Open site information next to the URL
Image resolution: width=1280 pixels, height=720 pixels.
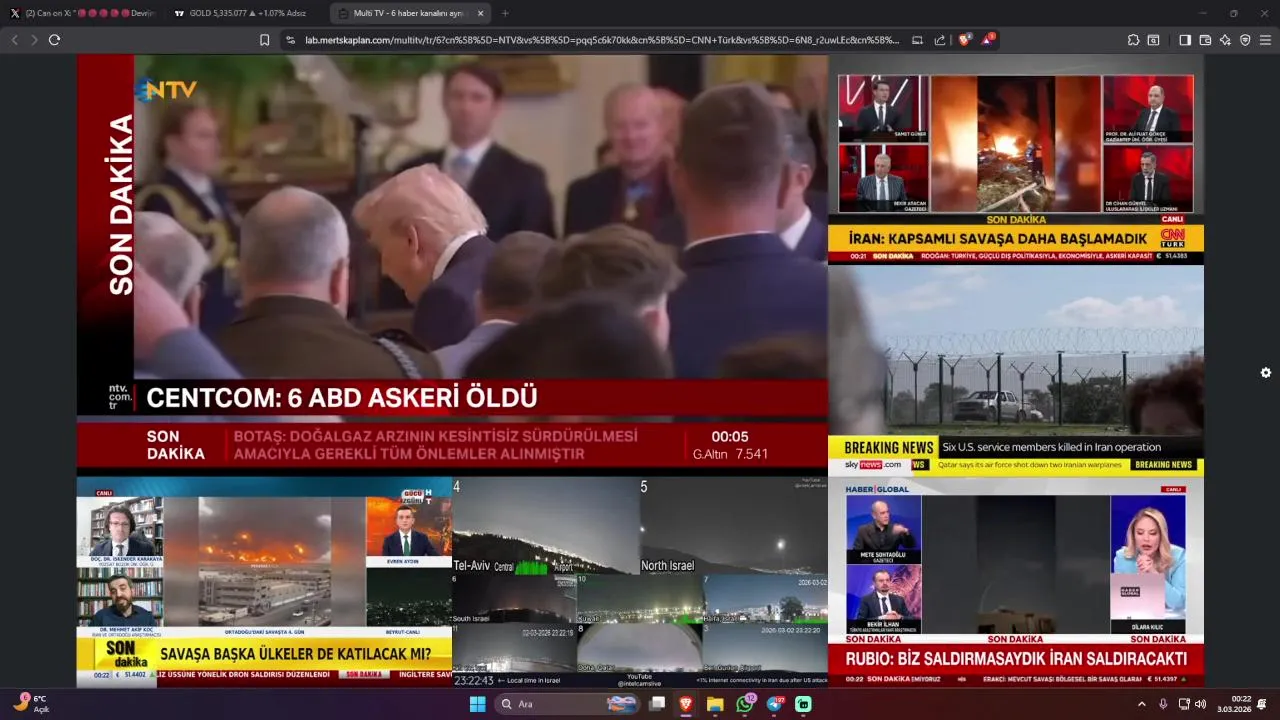coord(290,40)
